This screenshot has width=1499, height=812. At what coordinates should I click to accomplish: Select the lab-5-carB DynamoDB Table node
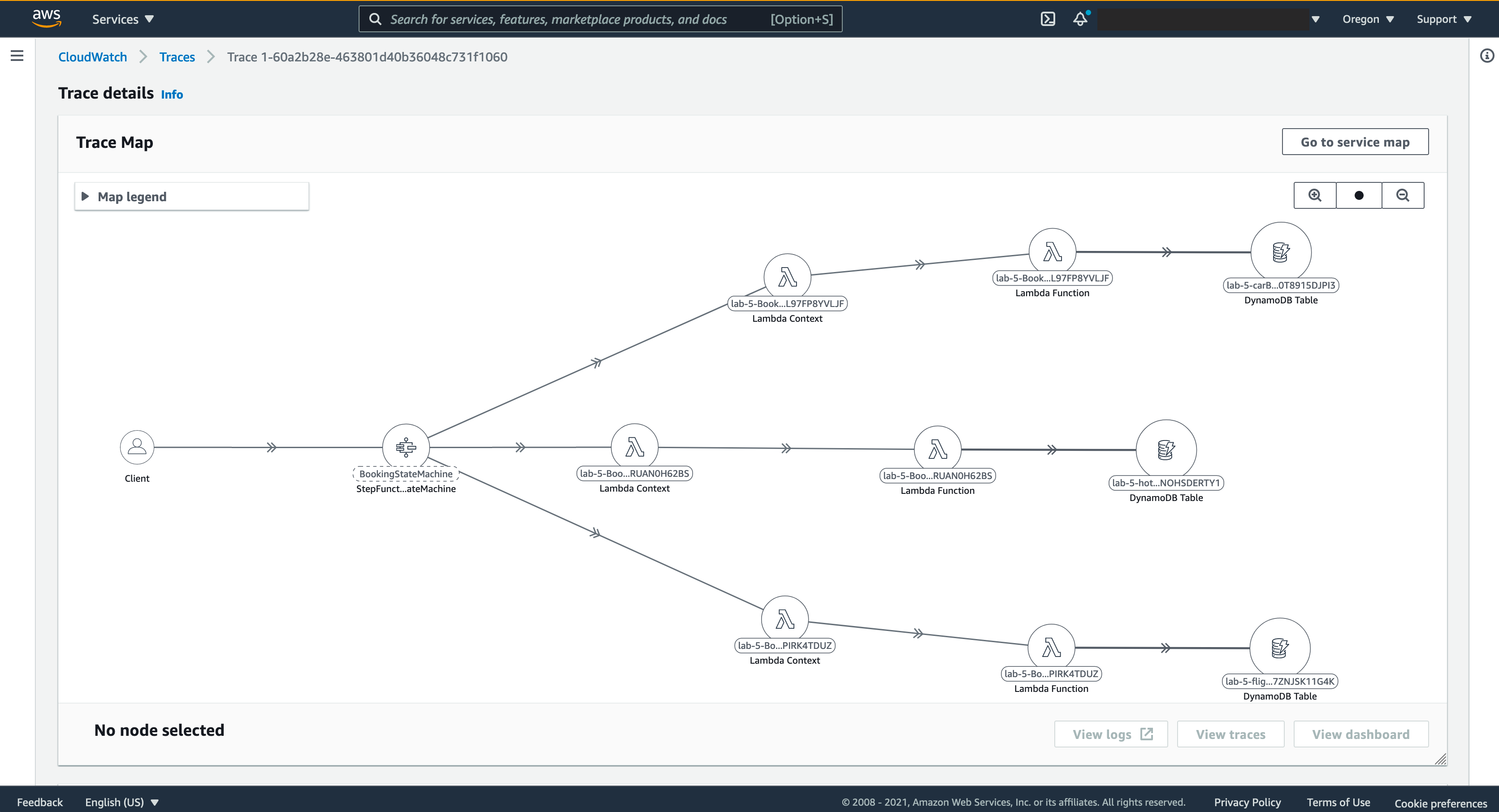coord(1281,252)
